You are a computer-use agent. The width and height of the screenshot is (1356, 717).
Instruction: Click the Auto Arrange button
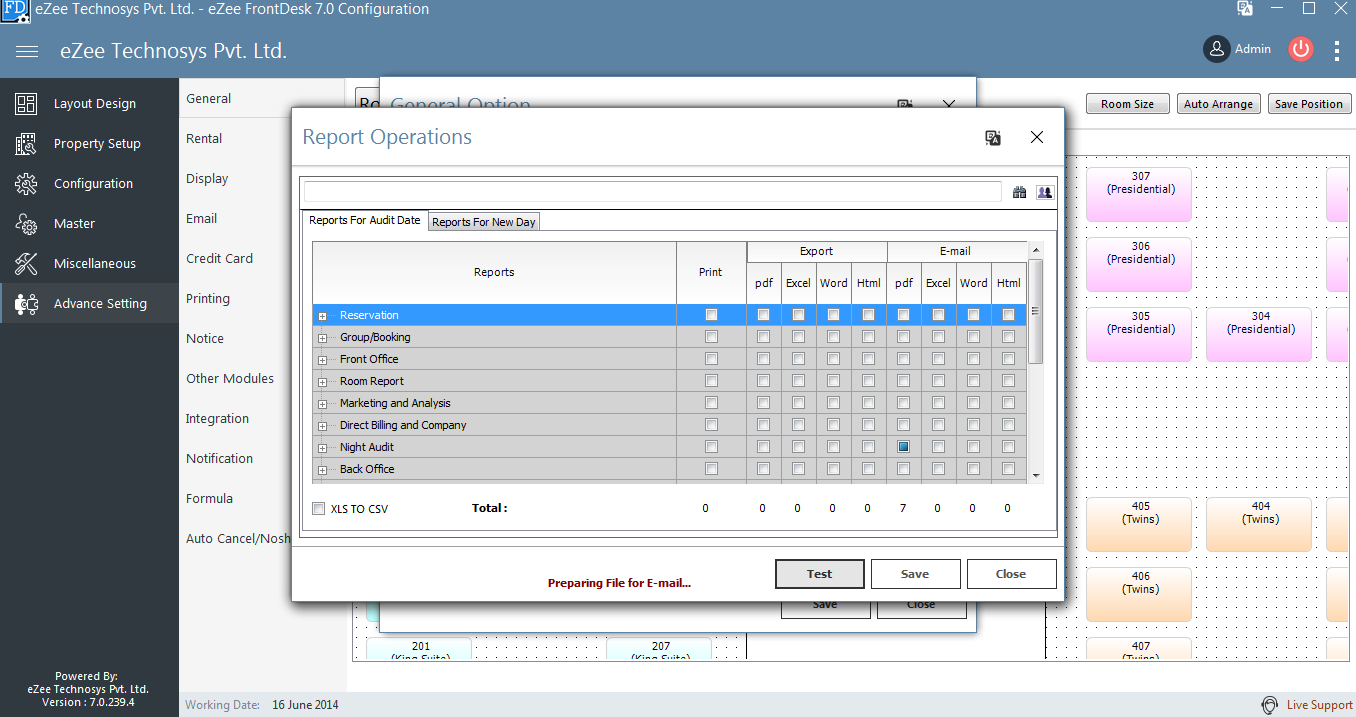(x=1218, y=104)
